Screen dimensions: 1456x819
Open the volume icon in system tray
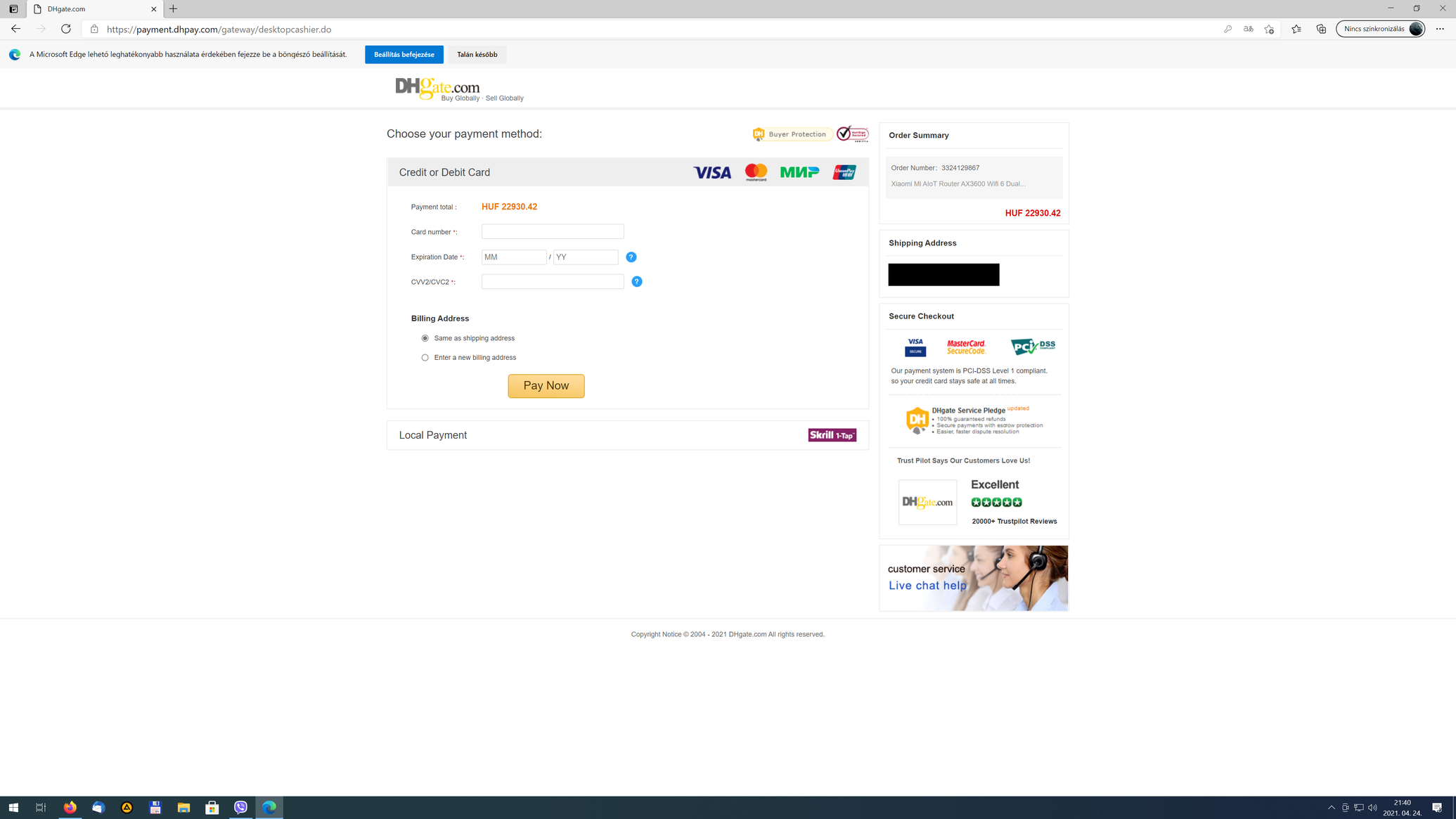[x=1372, y=808]
